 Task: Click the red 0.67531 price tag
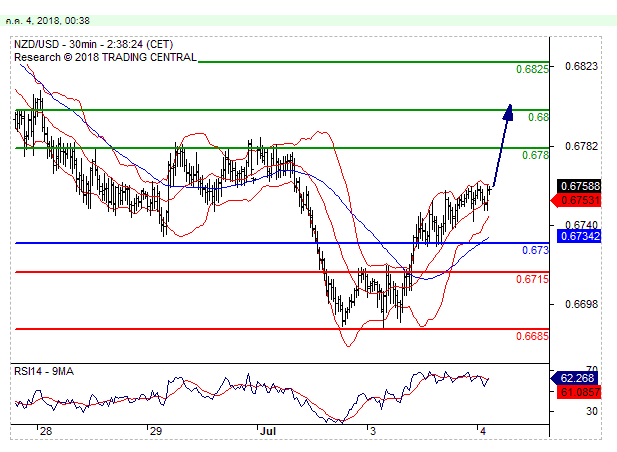(x=577, y=200)
